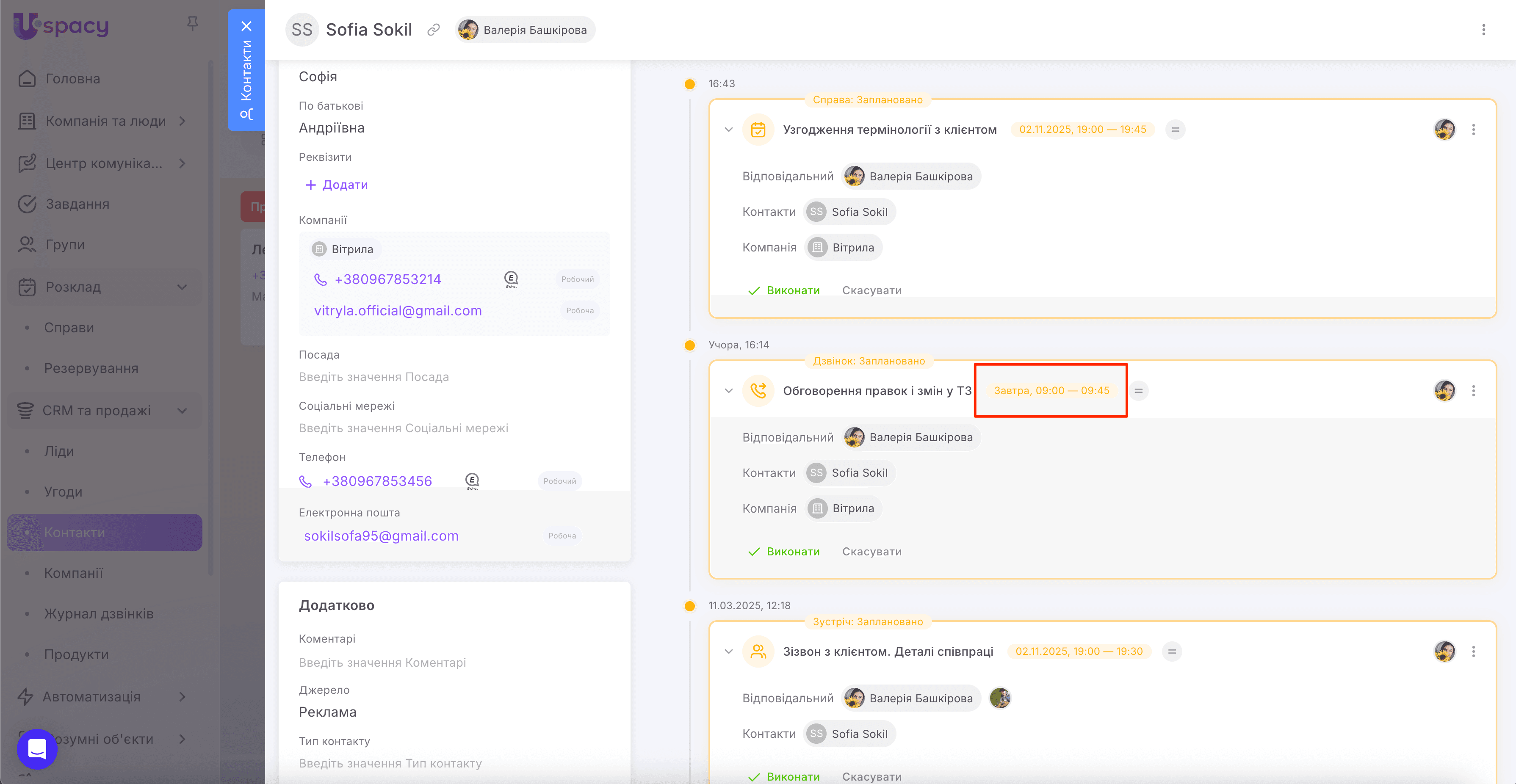
Task: Click Додати under Реквізити
Action: (337, 185)
